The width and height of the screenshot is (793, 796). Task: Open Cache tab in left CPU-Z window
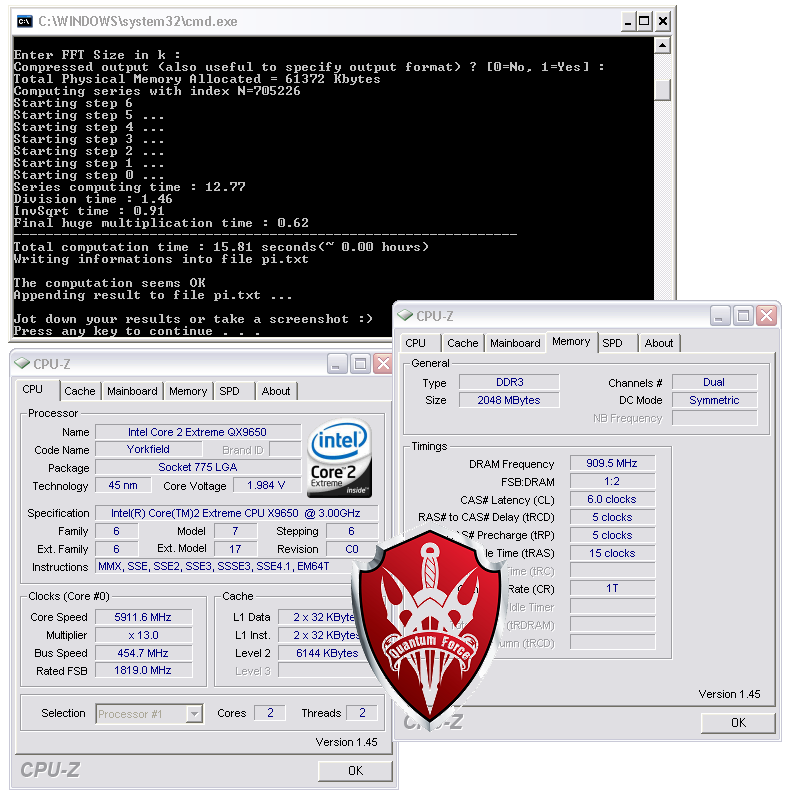point(80,391)
